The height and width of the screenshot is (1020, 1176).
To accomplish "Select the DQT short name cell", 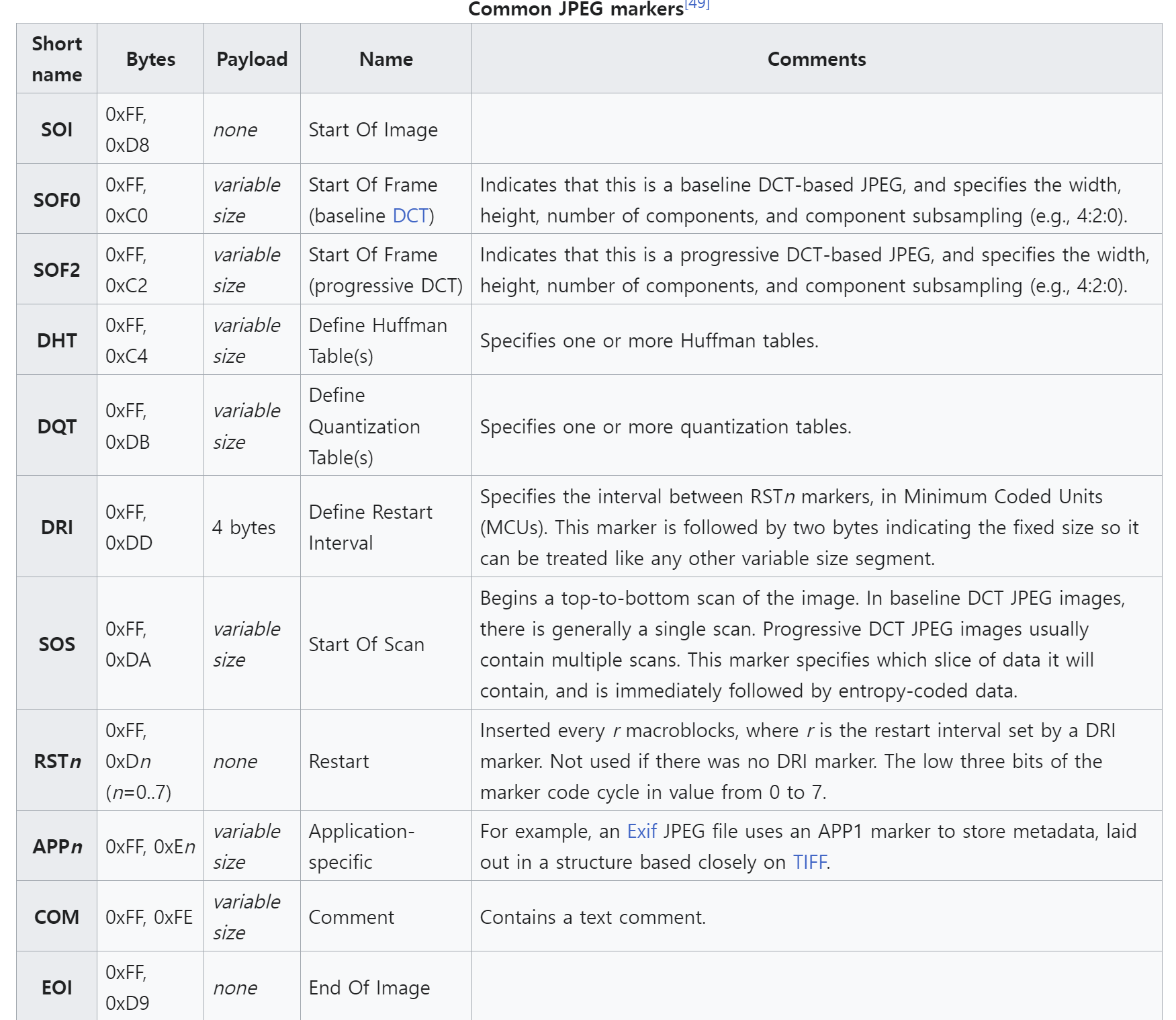I will point(57,426).
